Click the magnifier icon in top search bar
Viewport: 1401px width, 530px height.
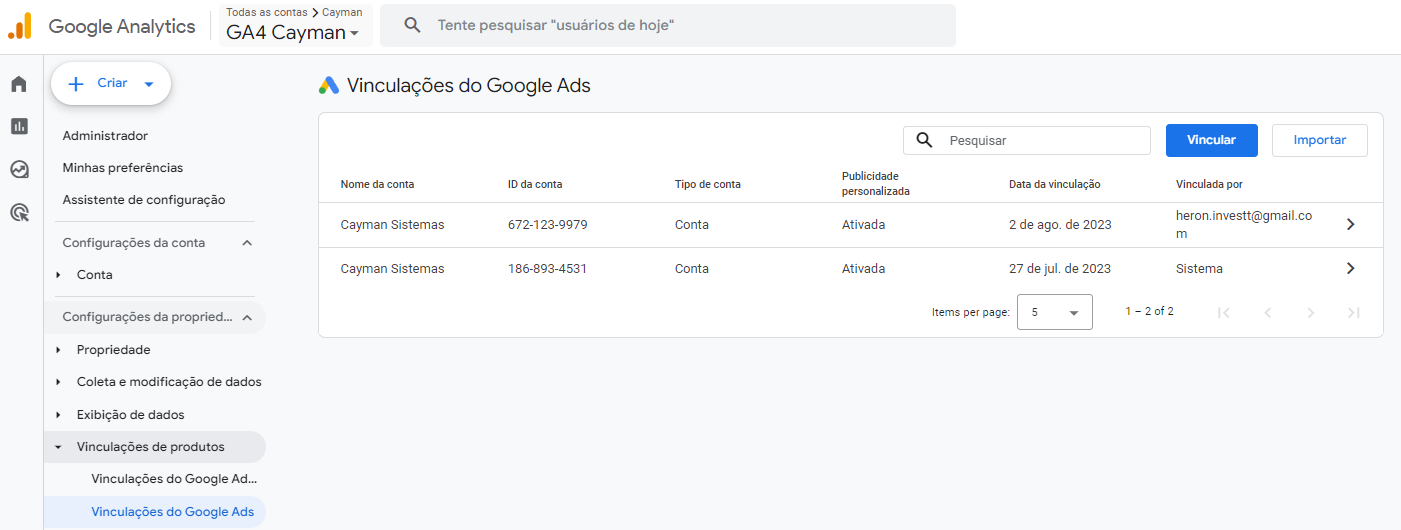coord(412,25)
